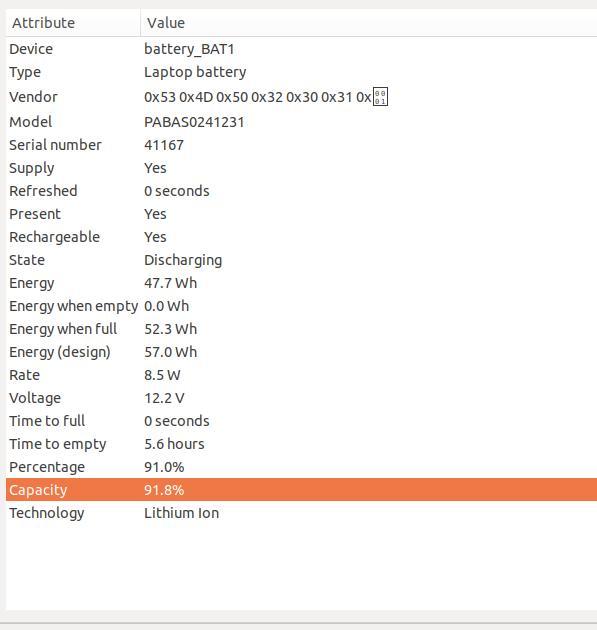The width and height of the screenshot is (597, 630).
Task: Select the Device battery_BAT1 row
Action: click(x=301, y=49)
